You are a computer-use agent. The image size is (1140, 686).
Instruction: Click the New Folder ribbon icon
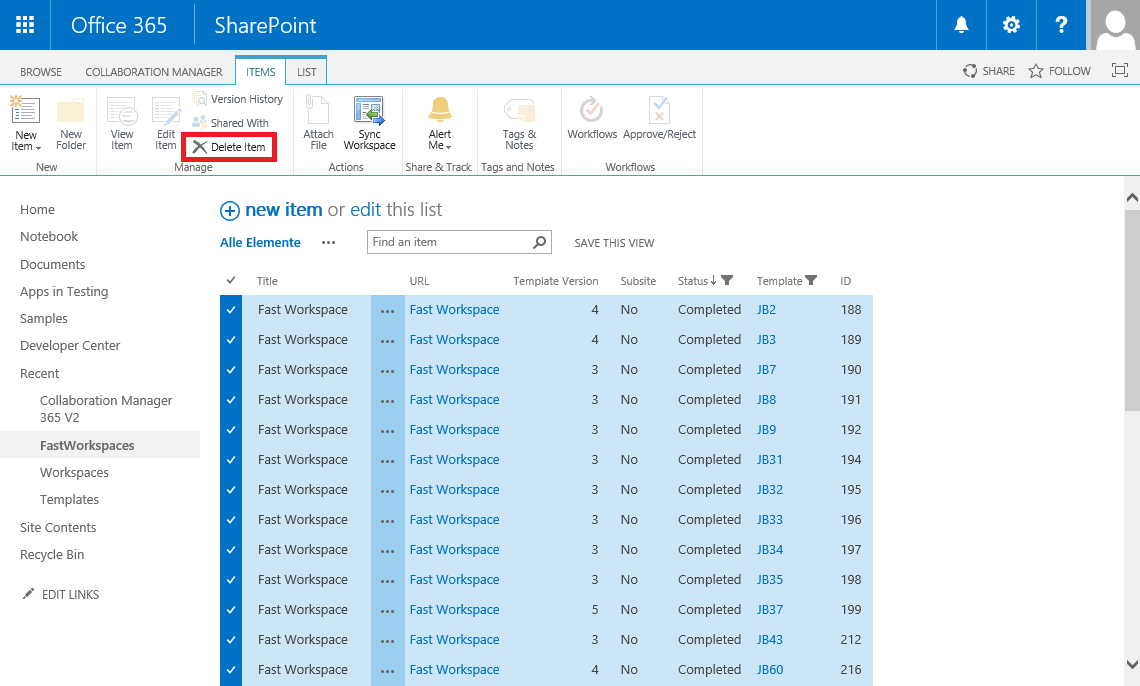click(x=71, y=124)
